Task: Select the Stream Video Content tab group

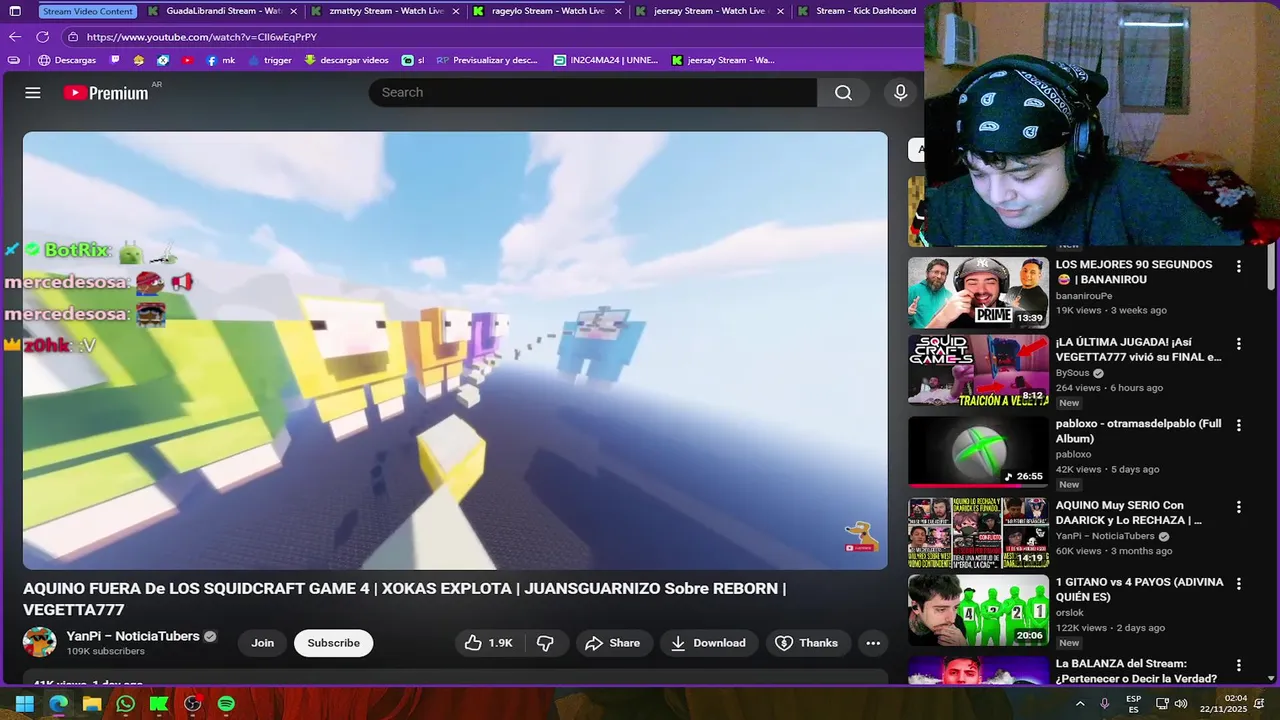Action: click(88, 11)
